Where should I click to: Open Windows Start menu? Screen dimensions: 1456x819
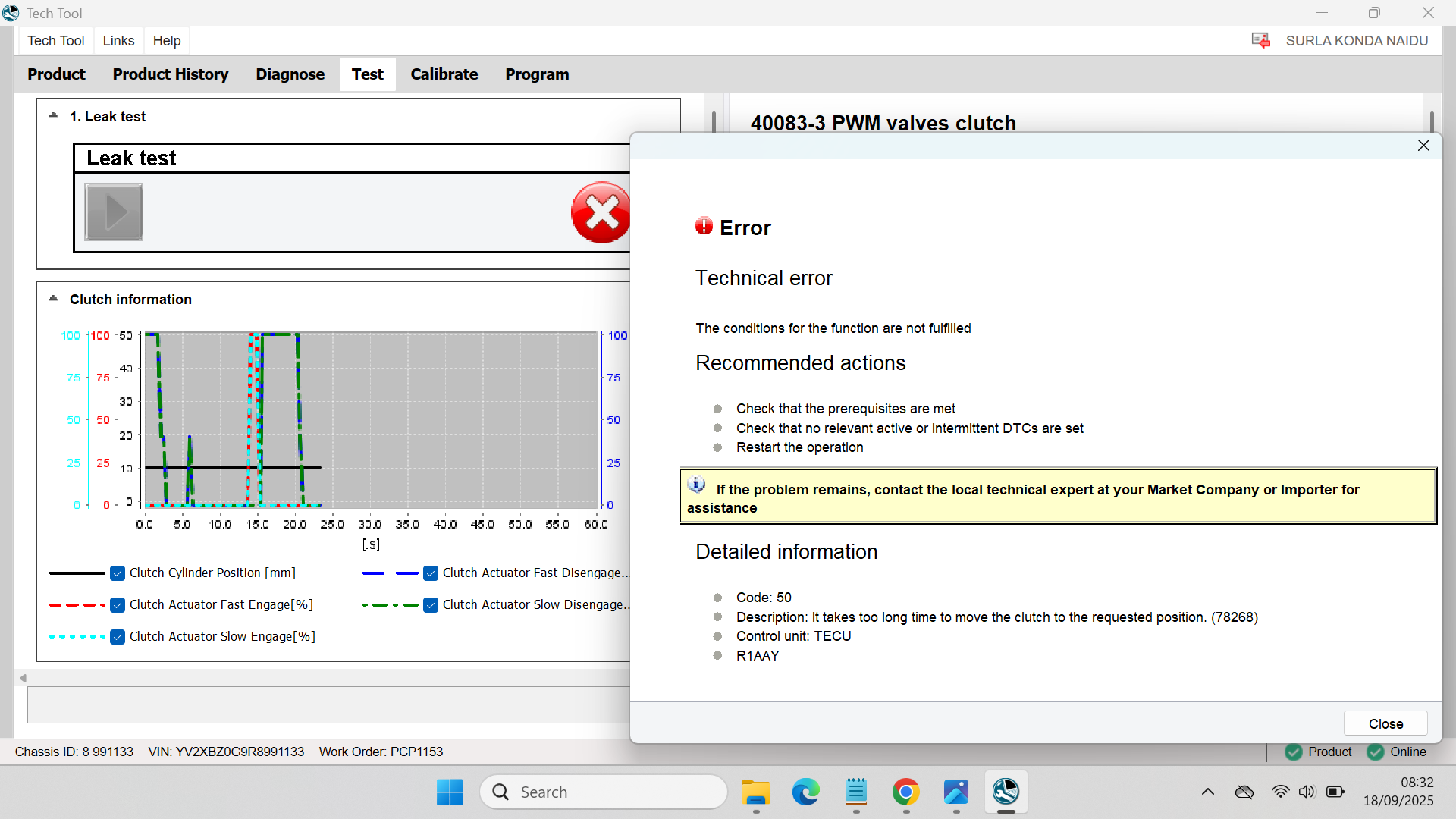coord(450,792)
